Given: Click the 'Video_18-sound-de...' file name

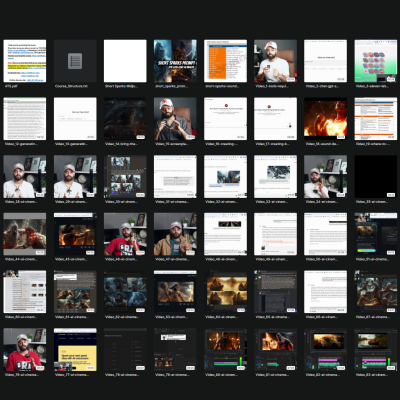Looking at the screenshot, I should pyautogui.click(x=321, y=144).
